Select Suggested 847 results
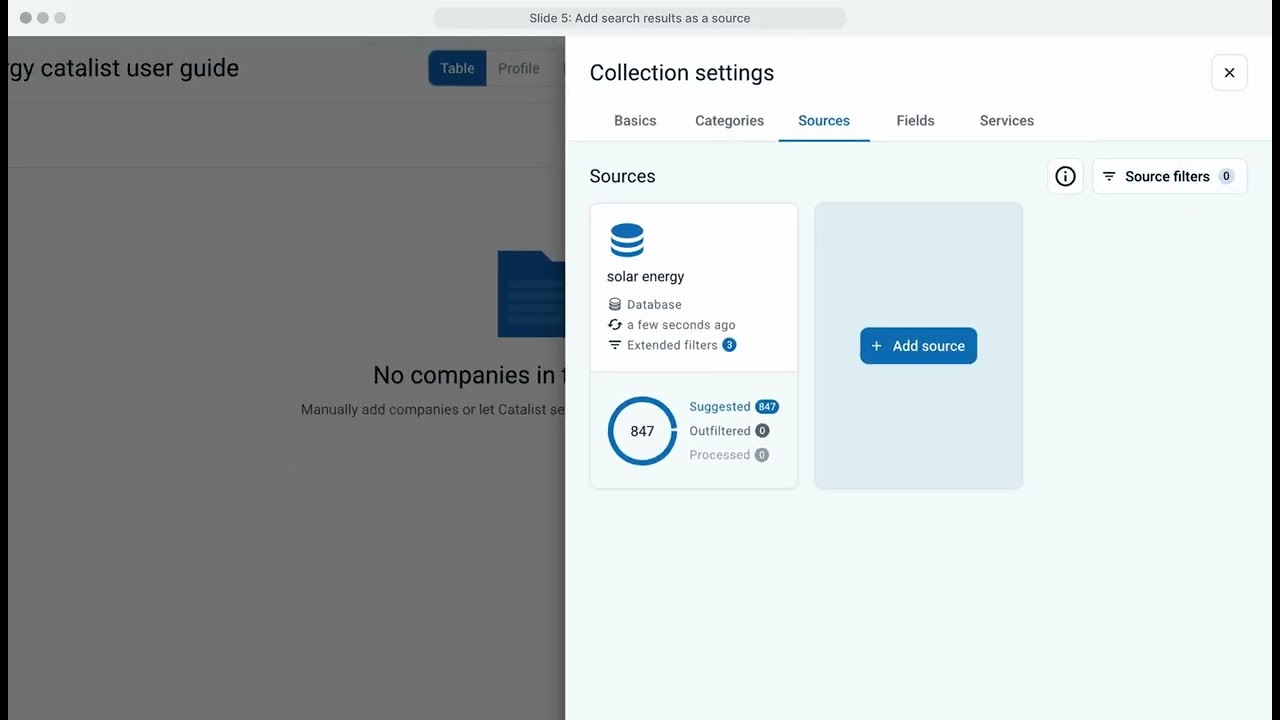Screen dimensions: 1280x720 tap(733, 407)
